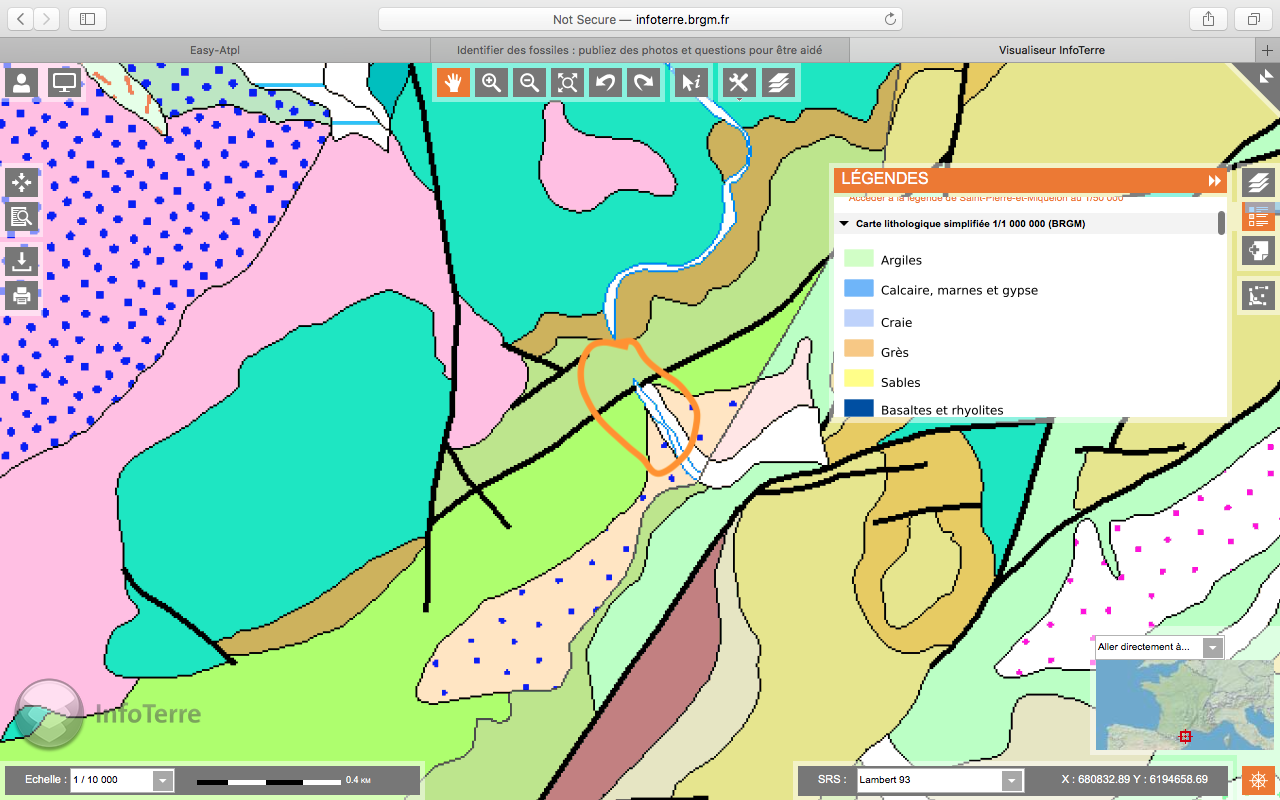The width and height of the screenshot is (1280, 800).
Task: Open the Echelle scale dropdown
Action: pyautogui.click(x=163, y=780)
